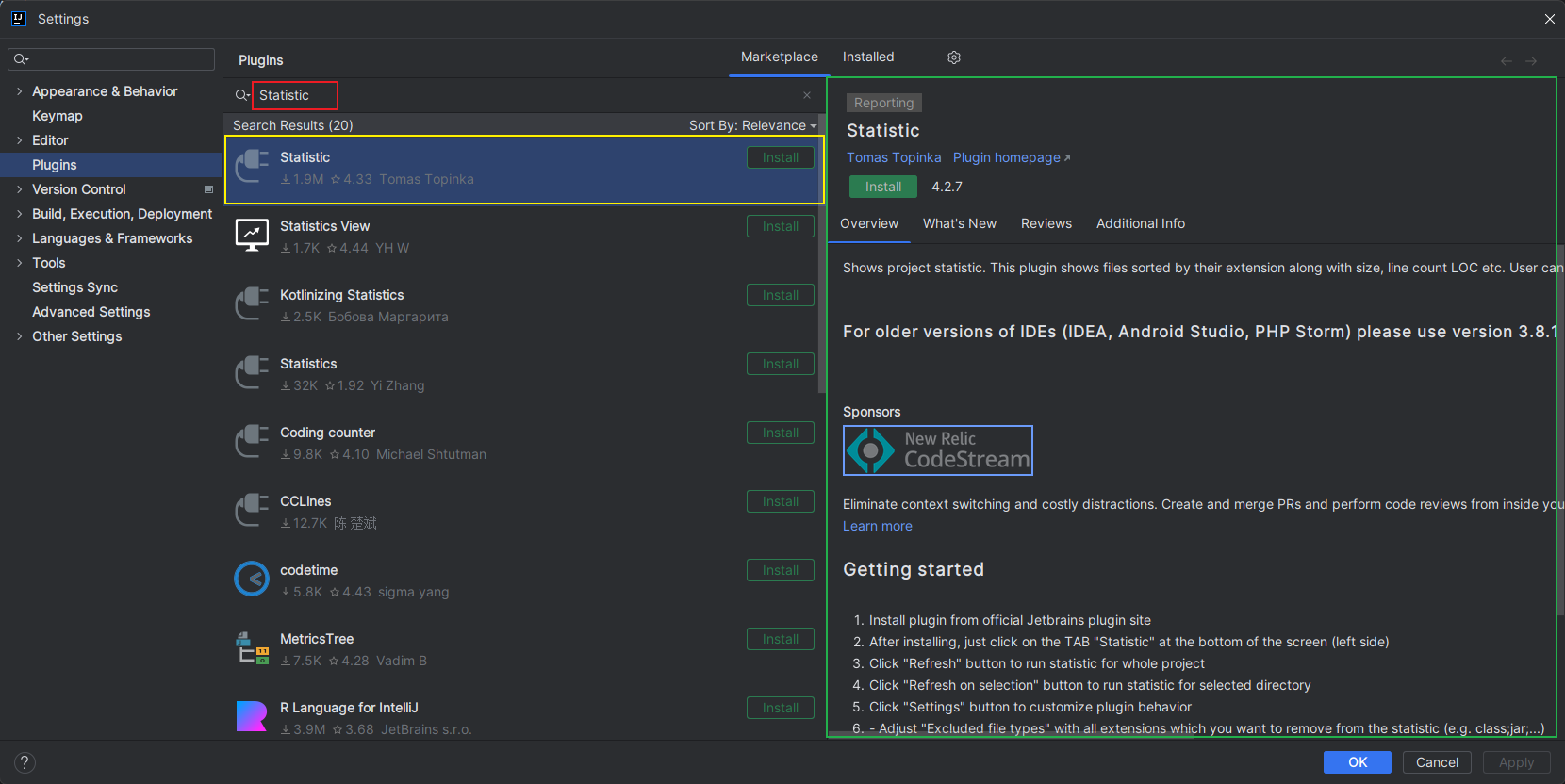Clear the plugin search text
Viewport: 1565px width, 784px height.
[x=807, y=95]
